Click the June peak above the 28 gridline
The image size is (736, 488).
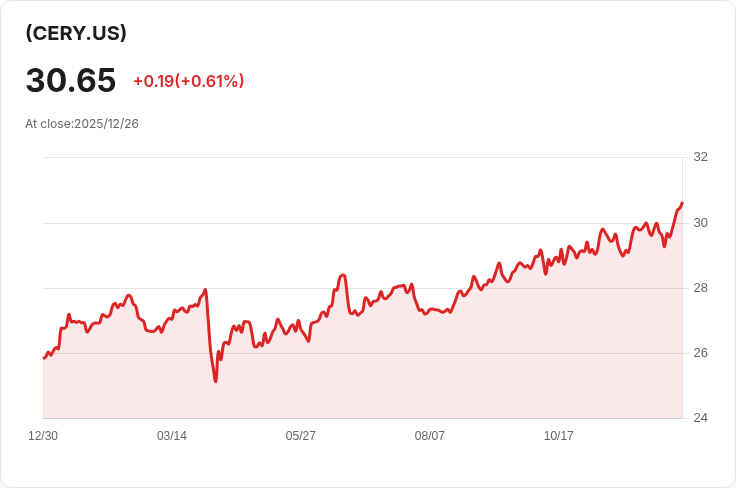pos(343,275)
